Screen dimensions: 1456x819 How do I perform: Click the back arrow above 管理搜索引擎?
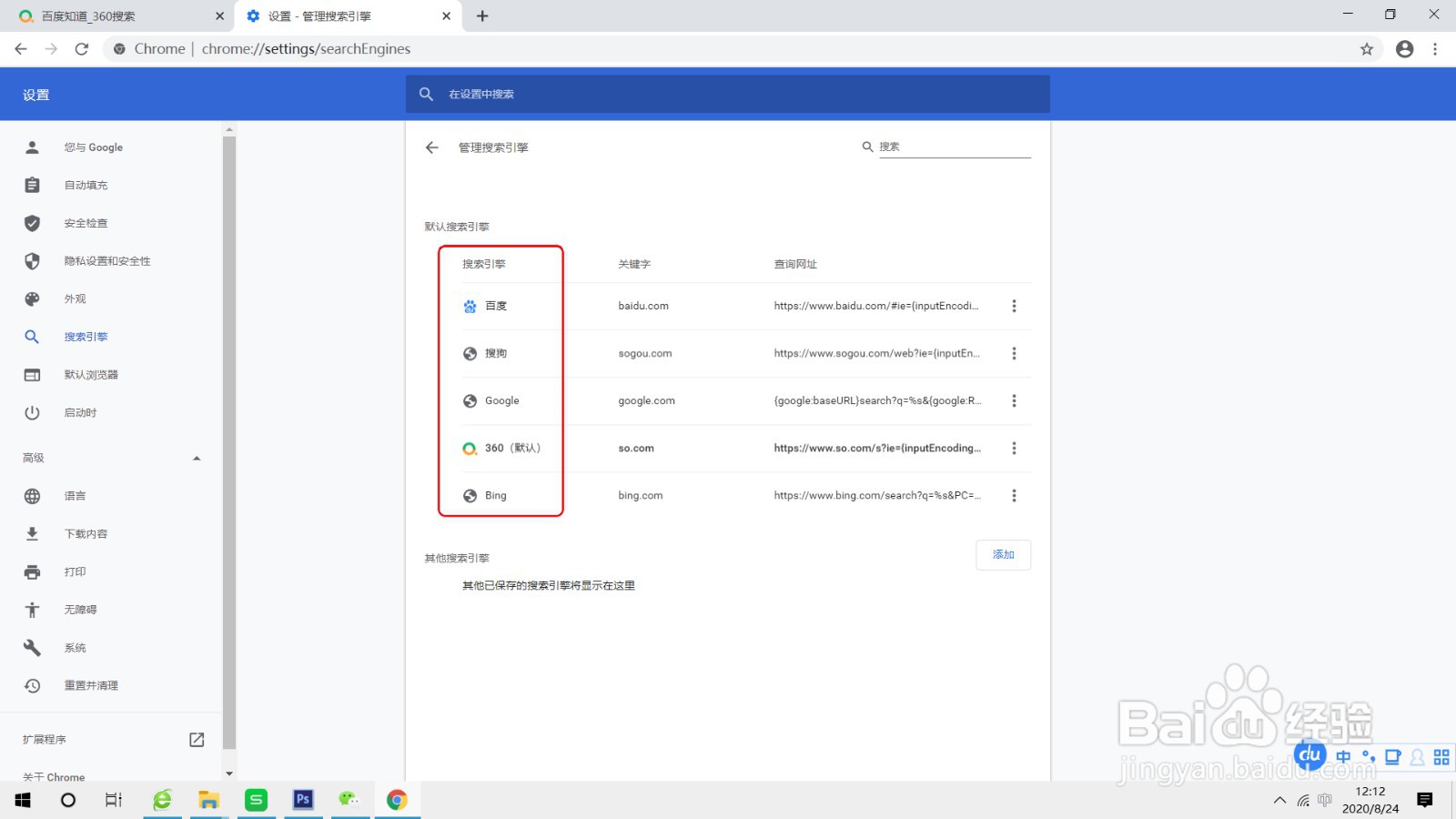(x=431, y=147)
